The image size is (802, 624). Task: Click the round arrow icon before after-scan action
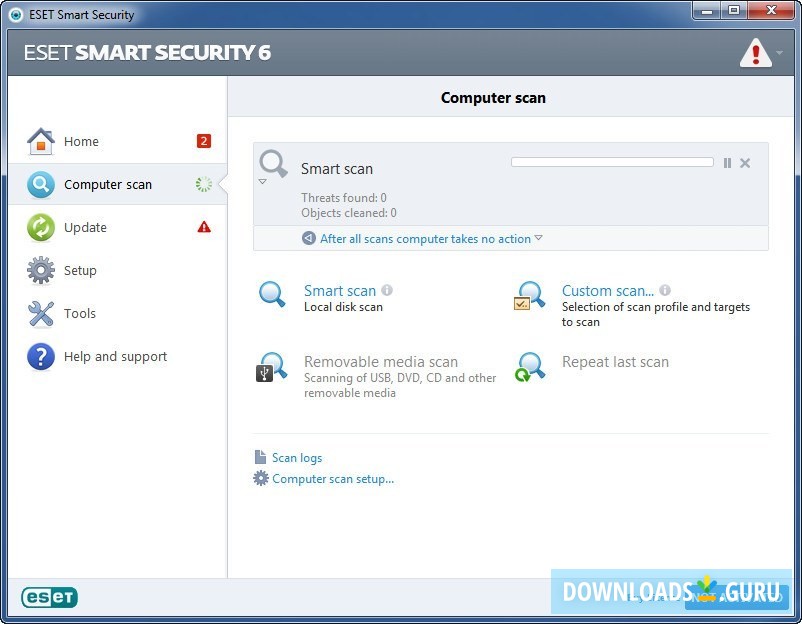click(308, 238)
